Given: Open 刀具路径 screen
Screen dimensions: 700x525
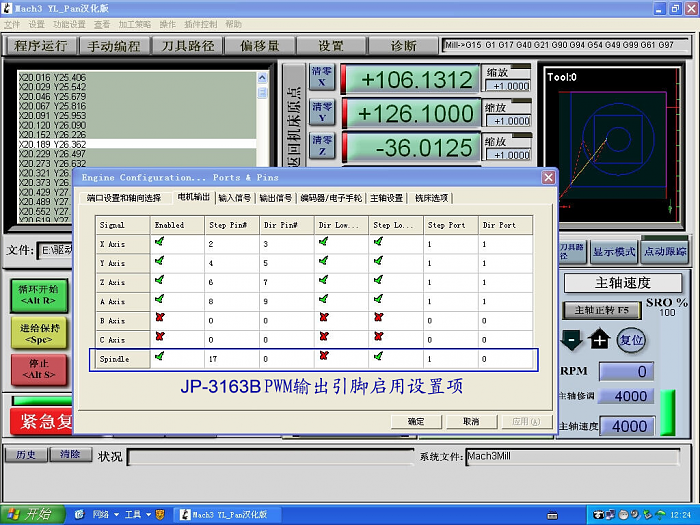Looking at the screenshot, I should [188, 46].
